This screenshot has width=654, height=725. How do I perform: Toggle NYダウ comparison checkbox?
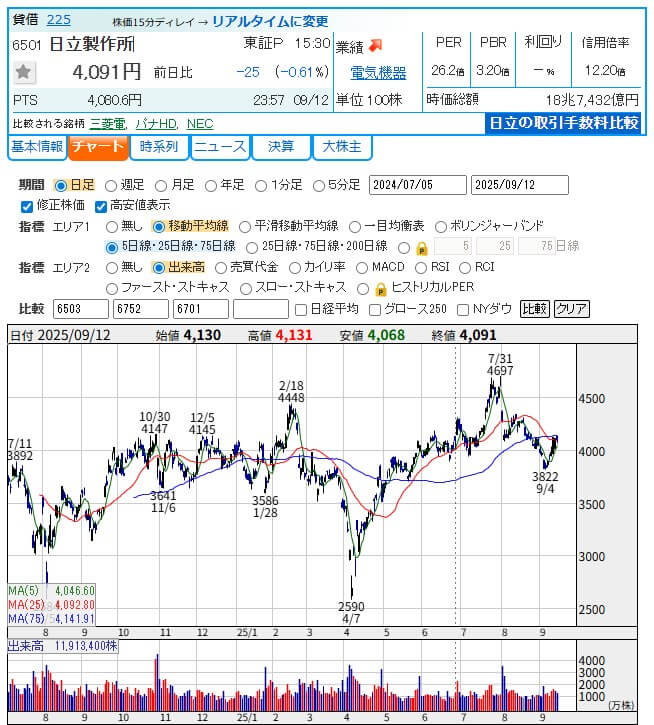tap(463, 310)
